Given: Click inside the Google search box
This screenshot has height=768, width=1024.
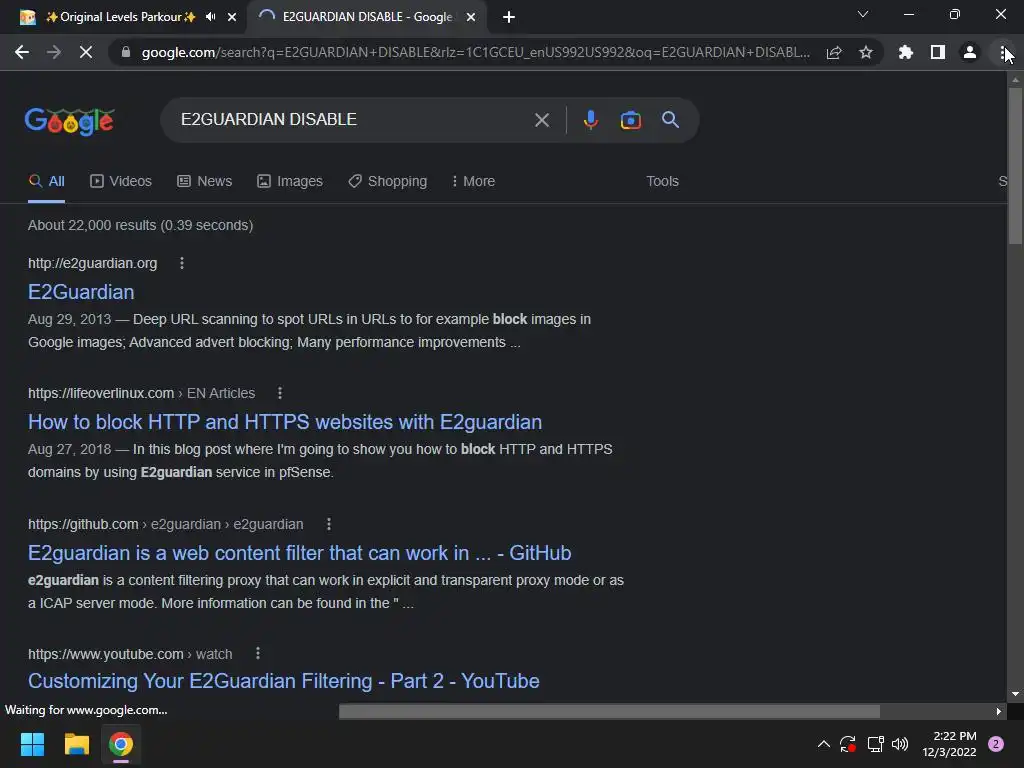Looking at the screenshot, I should click(353, 120).
